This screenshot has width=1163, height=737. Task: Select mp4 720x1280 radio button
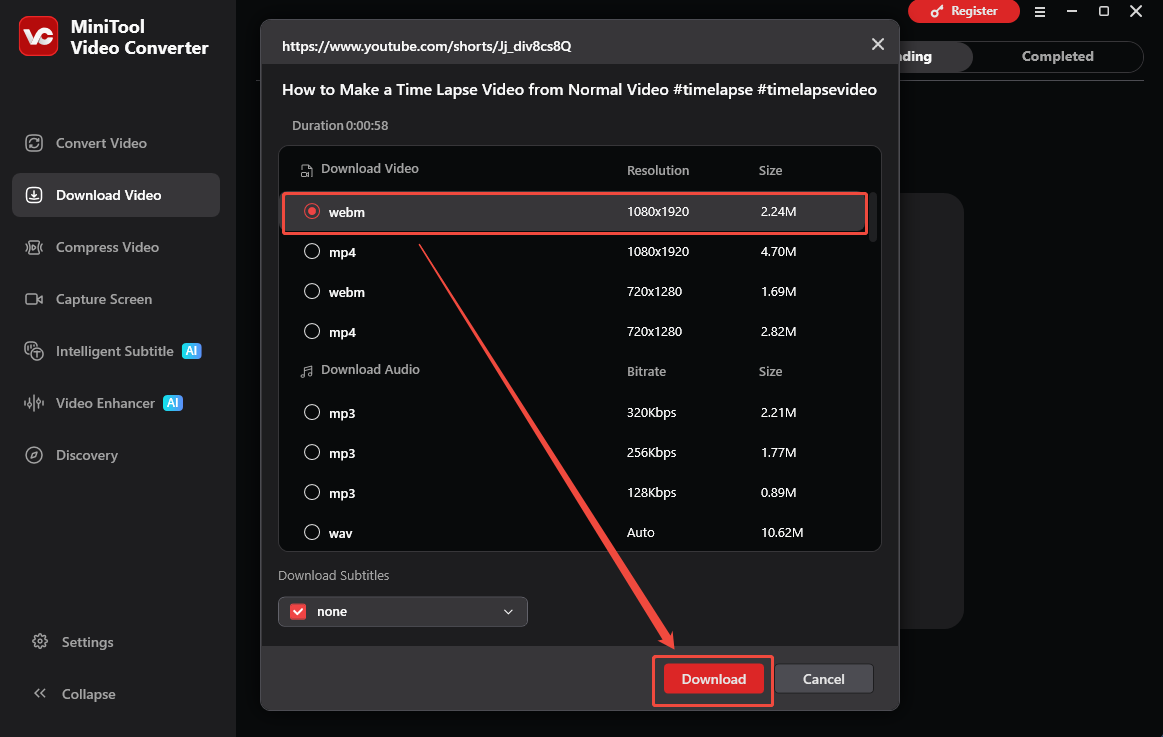pyautogui.click(x=312, y=331)
